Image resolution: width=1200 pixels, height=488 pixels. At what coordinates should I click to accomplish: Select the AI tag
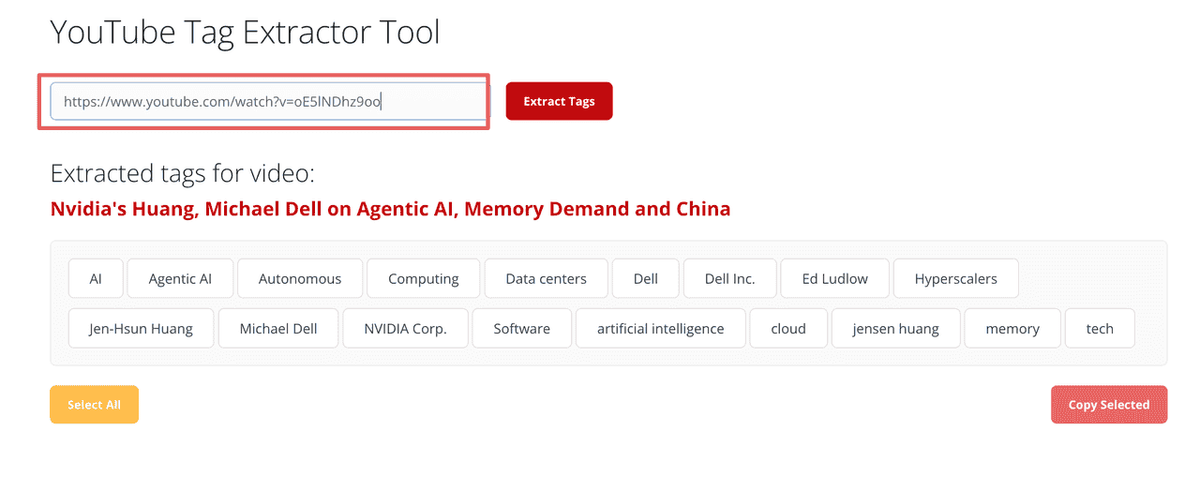click(95, 278)
